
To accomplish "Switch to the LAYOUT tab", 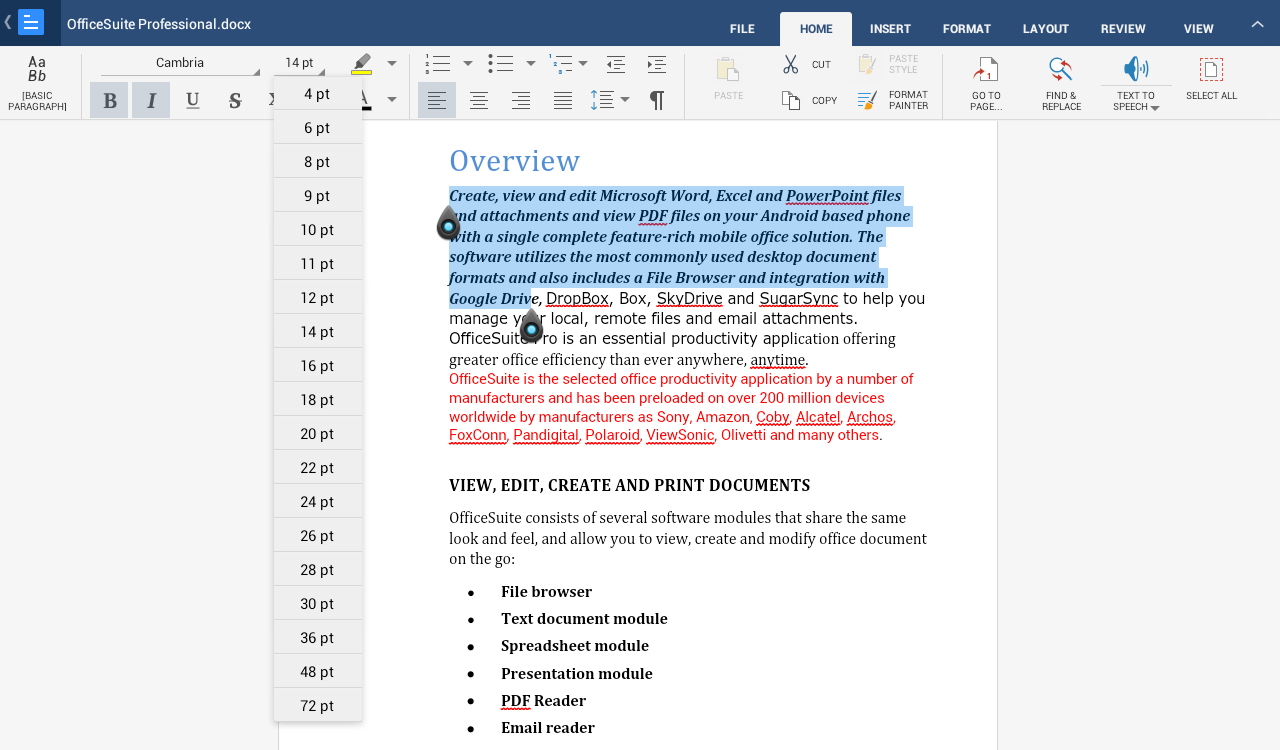I will (x=1046, y=29).
